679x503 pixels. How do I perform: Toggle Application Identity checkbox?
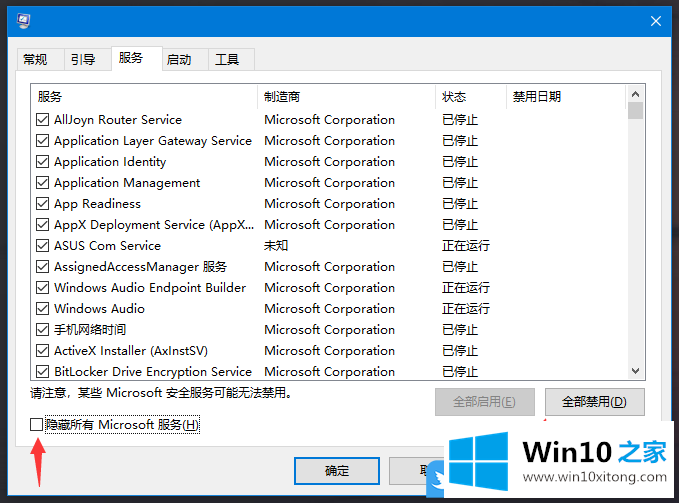42,161
